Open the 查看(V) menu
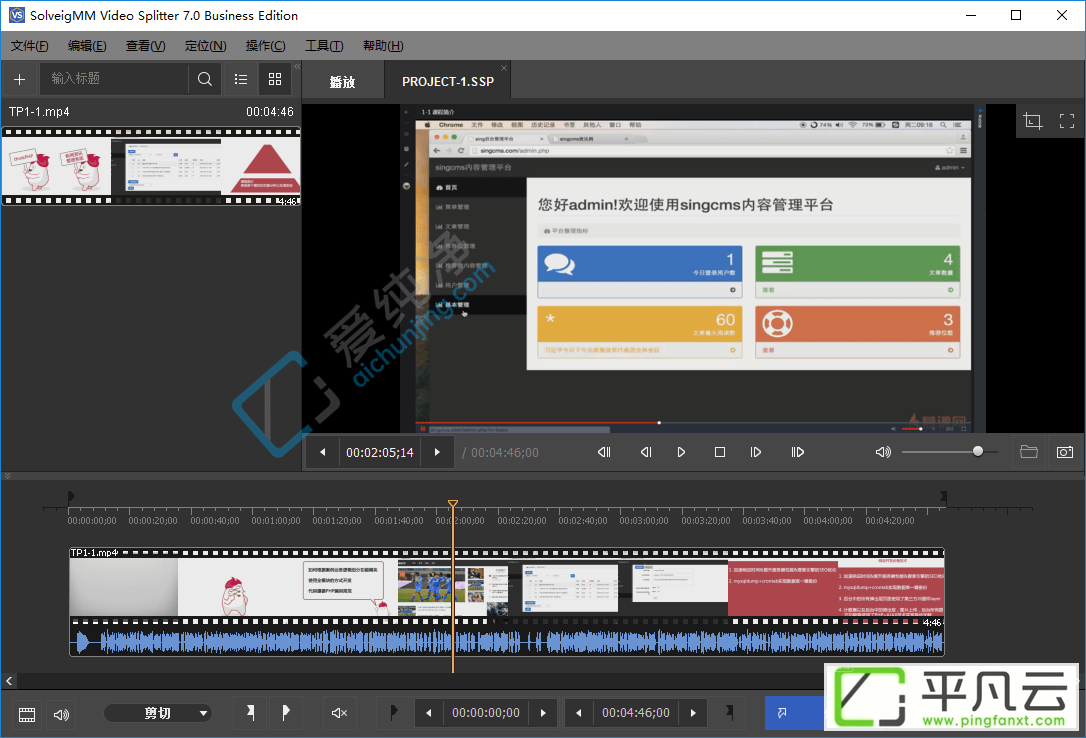1086x738 pixels. click(x=145, y=46)
